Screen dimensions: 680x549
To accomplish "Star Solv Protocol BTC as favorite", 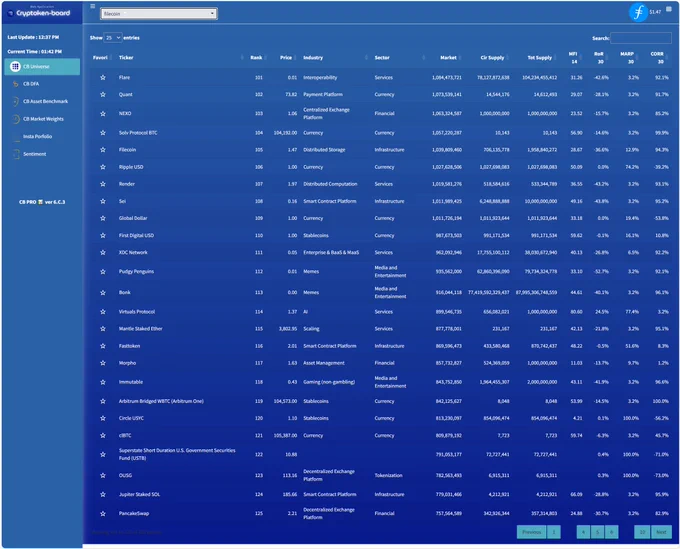I will coord(103,133).
